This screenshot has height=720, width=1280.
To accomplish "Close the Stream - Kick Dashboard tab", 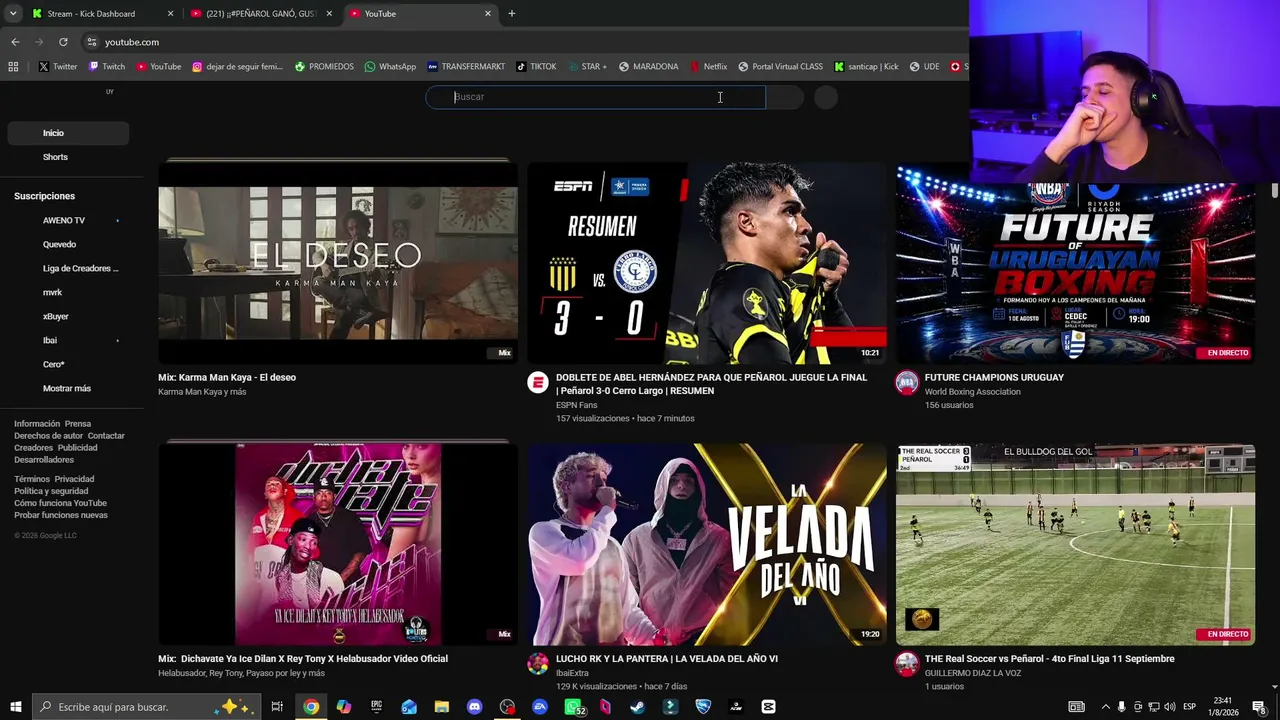I will click(x=170, y=14).
